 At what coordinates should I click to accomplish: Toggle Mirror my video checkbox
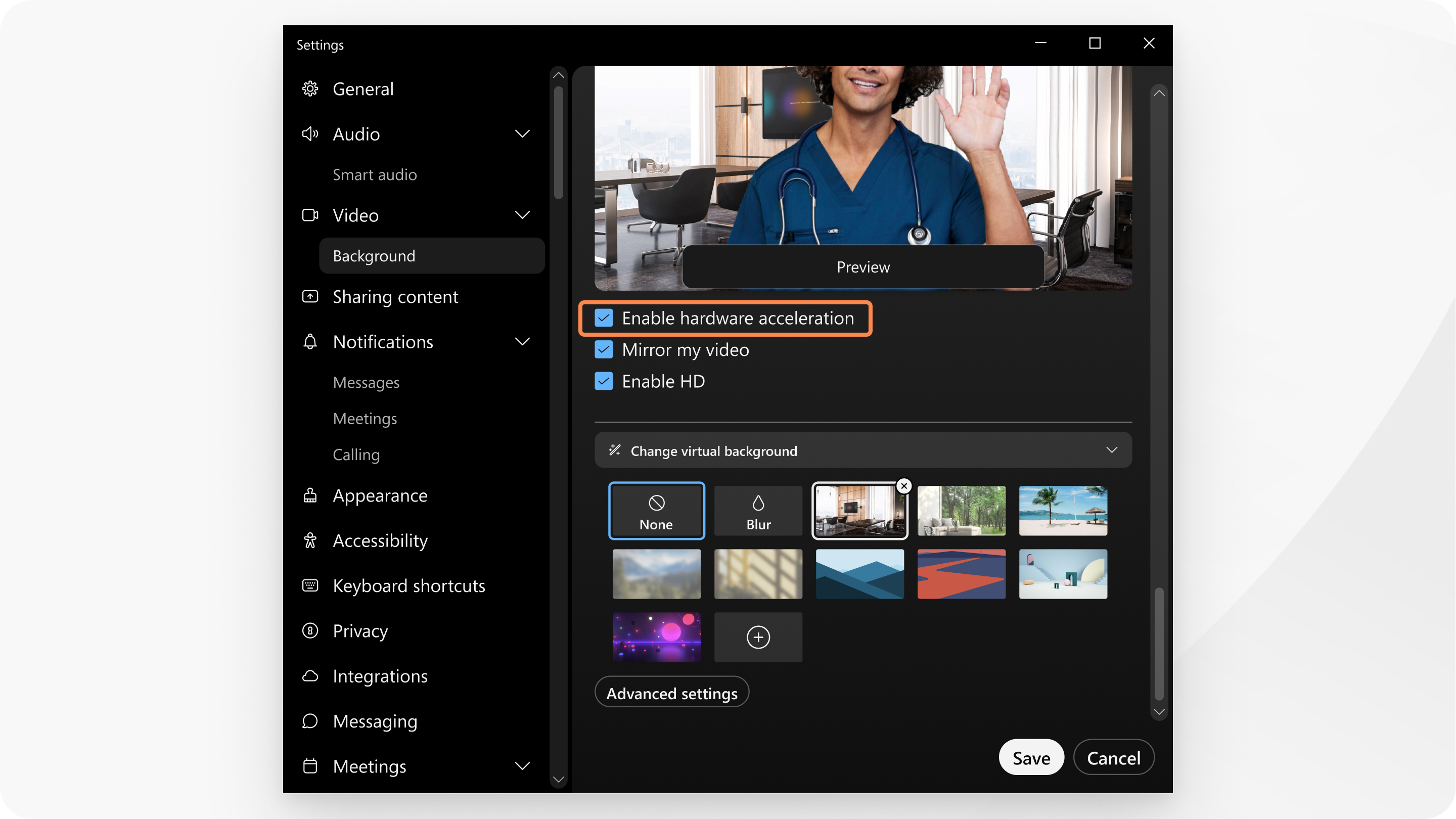(604, 349)
